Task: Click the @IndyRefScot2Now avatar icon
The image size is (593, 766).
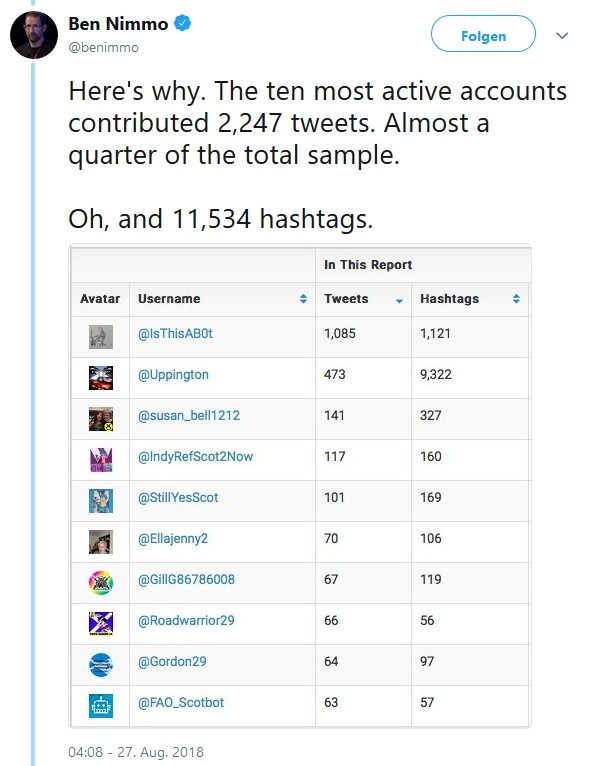Action: pos(101,460)
